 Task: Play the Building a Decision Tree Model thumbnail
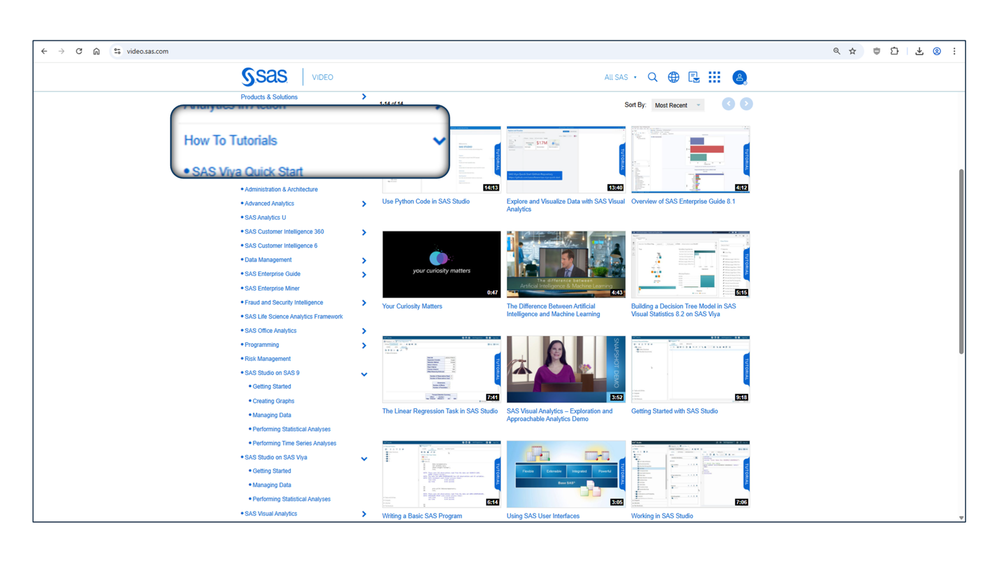click(x=690, y=264)
